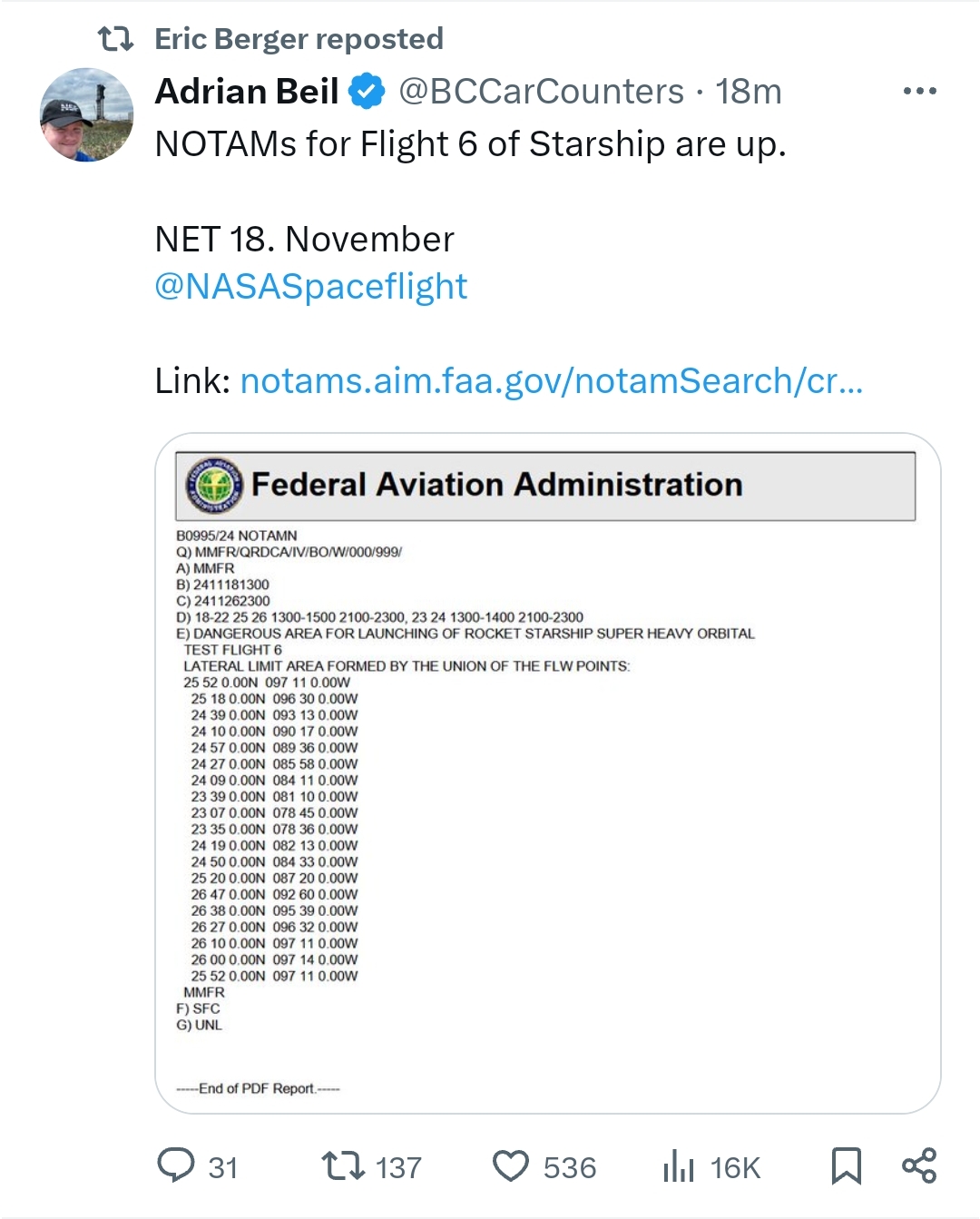The height and width of the screenshot is (1219, 980).
Task: Open the "Eric Berger reposted" label
Action: (299, 39)
